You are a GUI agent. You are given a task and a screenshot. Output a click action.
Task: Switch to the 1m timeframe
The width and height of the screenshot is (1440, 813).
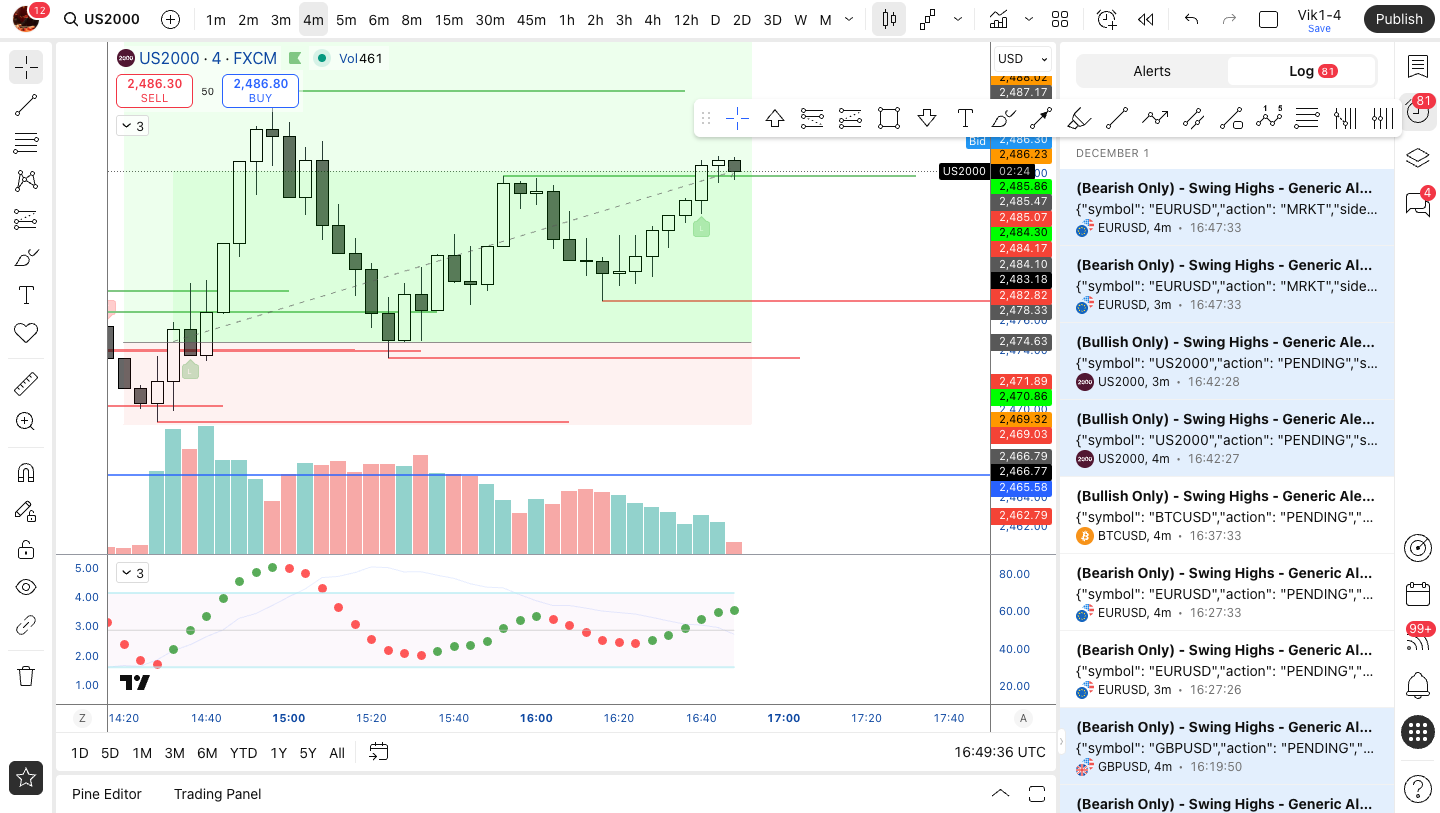point(215,19)
